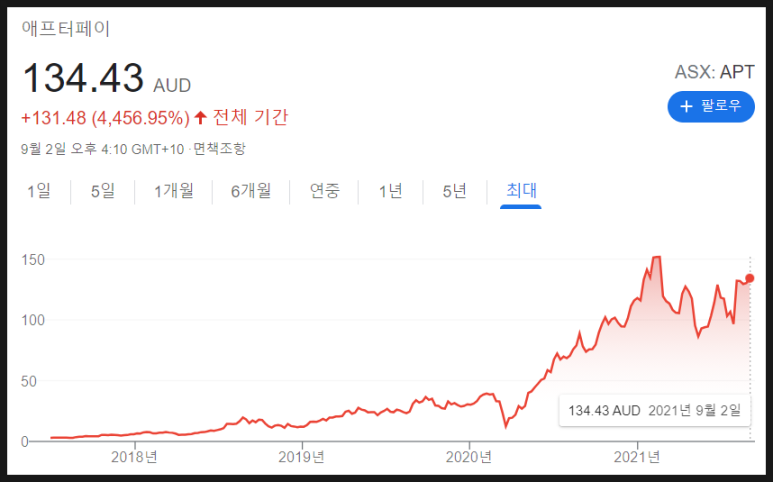Show the 1년 range chart

(x=390, y=191)
